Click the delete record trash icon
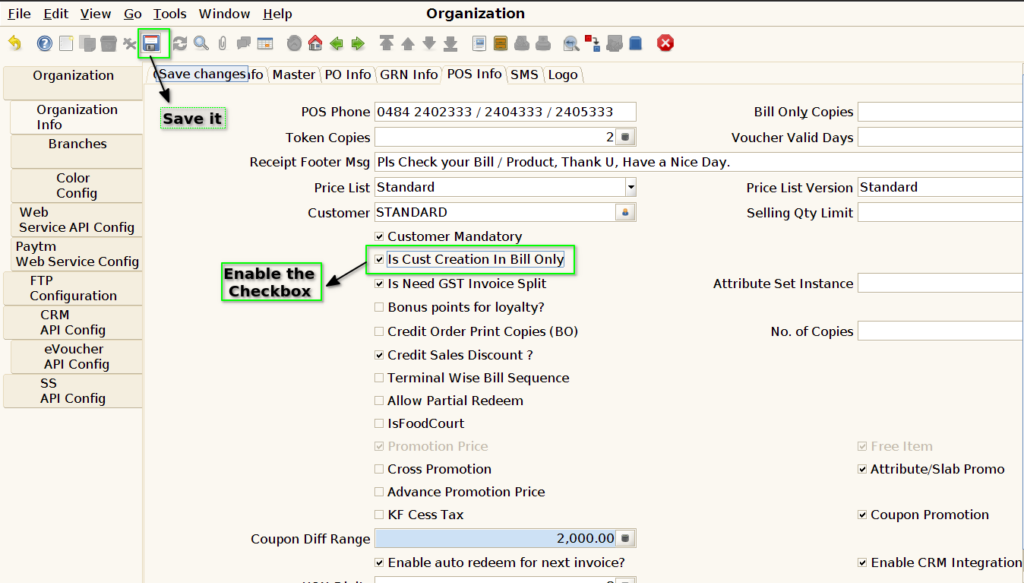Image resolution: width=1024 pixels, height=583 pixels. pyautogui.click(x=108, y=44)
